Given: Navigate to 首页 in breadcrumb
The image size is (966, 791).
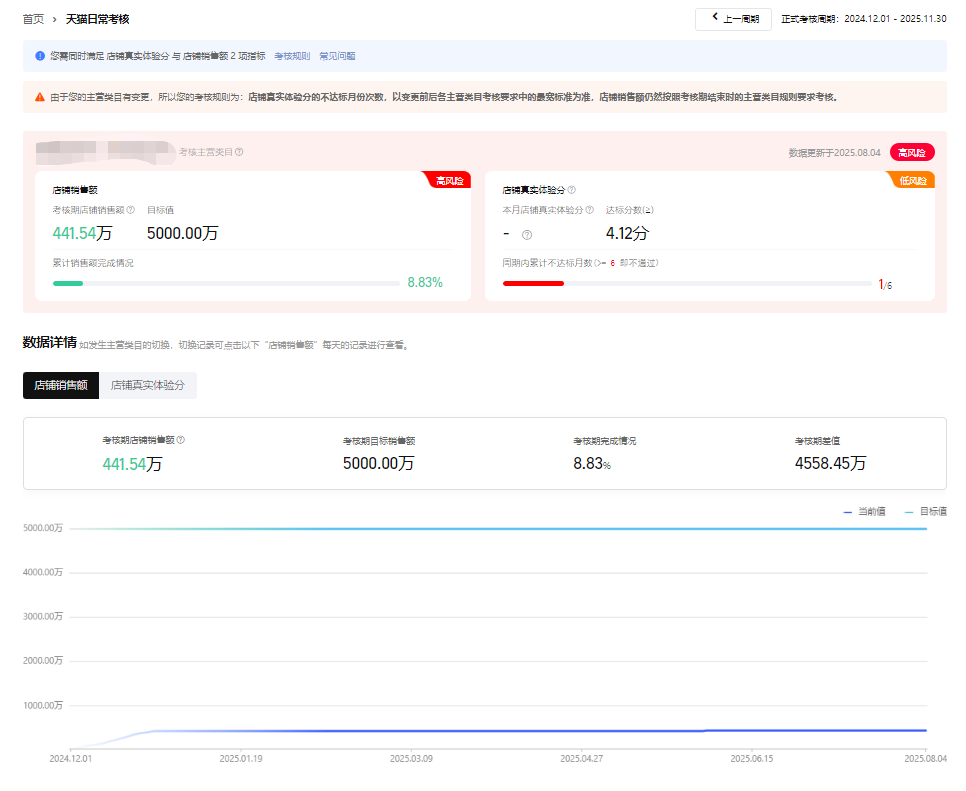Looking at the screenshot, I should [x=33, y=19].
